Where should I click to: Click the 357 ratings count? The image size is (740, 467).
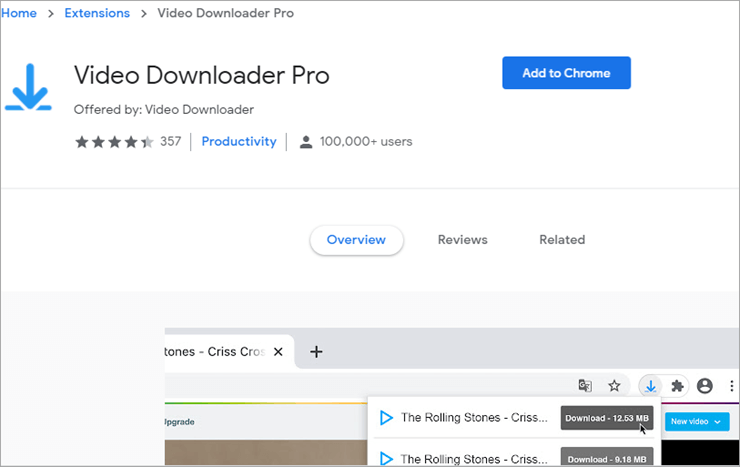click(x=170, y=142)
